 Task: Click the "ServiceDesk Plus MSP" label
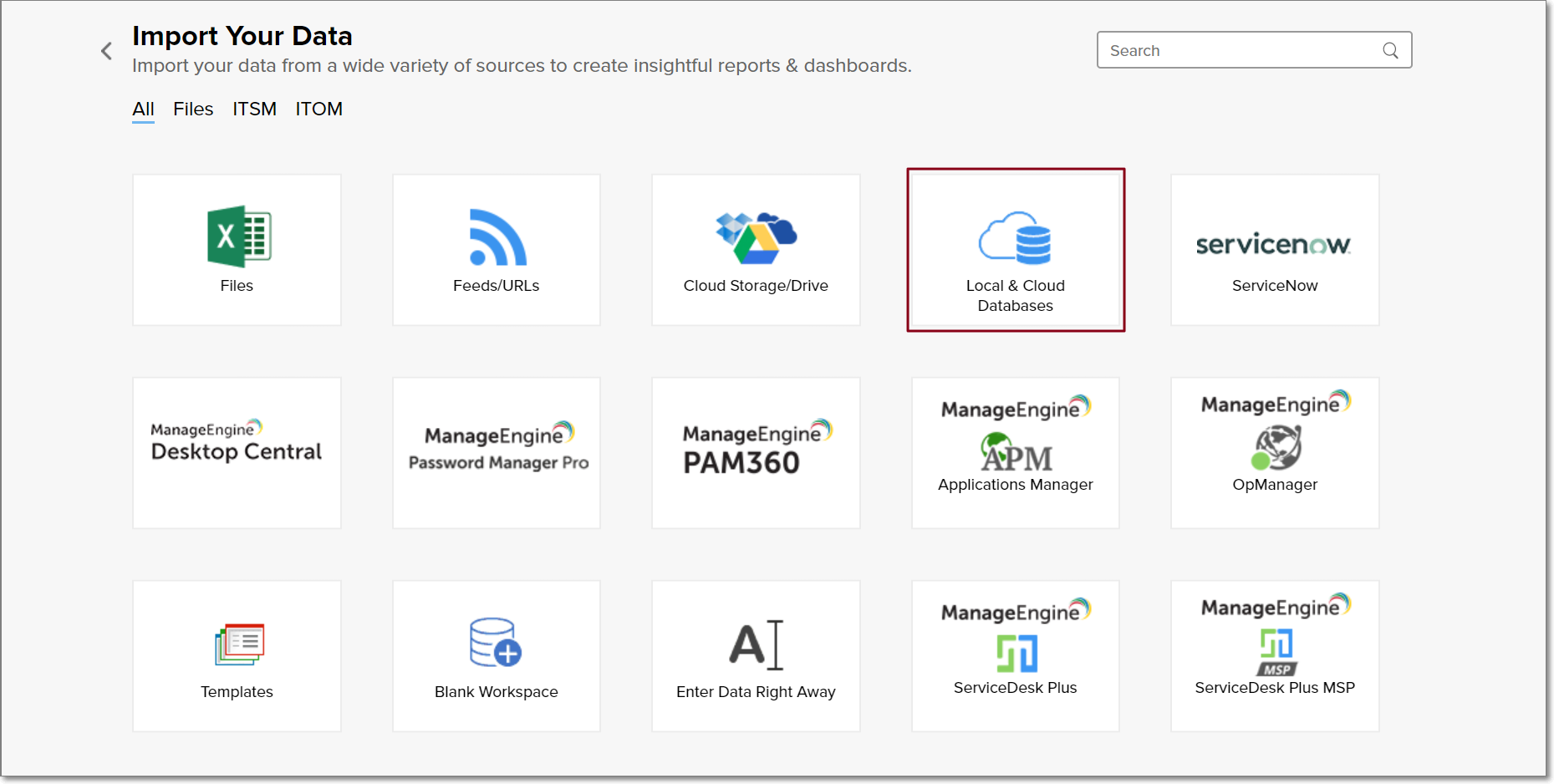click(x=1275, y=688)
